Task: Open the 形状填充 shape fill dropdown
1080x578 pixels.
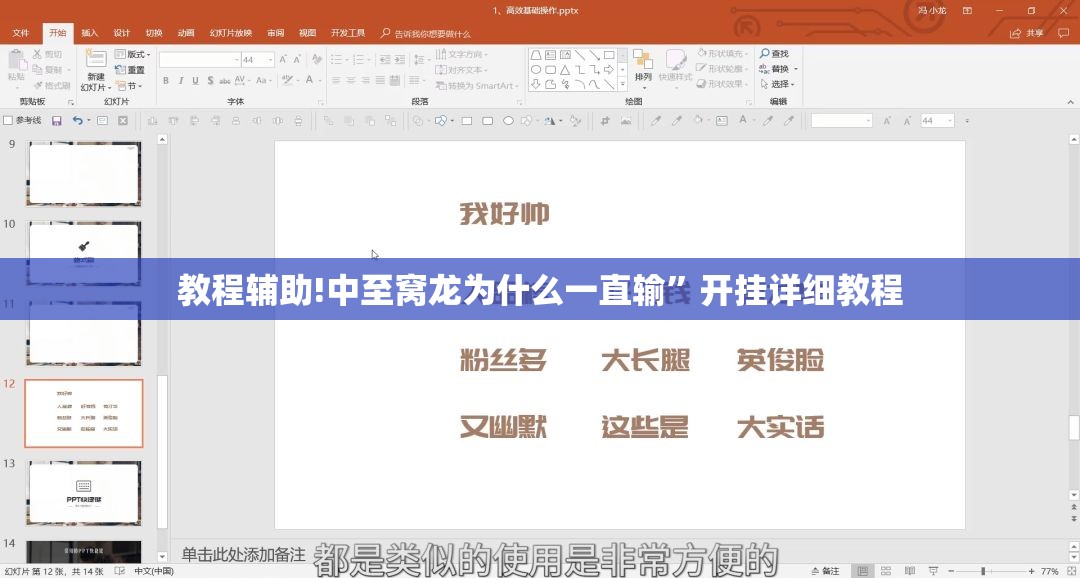Action: [x=723, y=53]
